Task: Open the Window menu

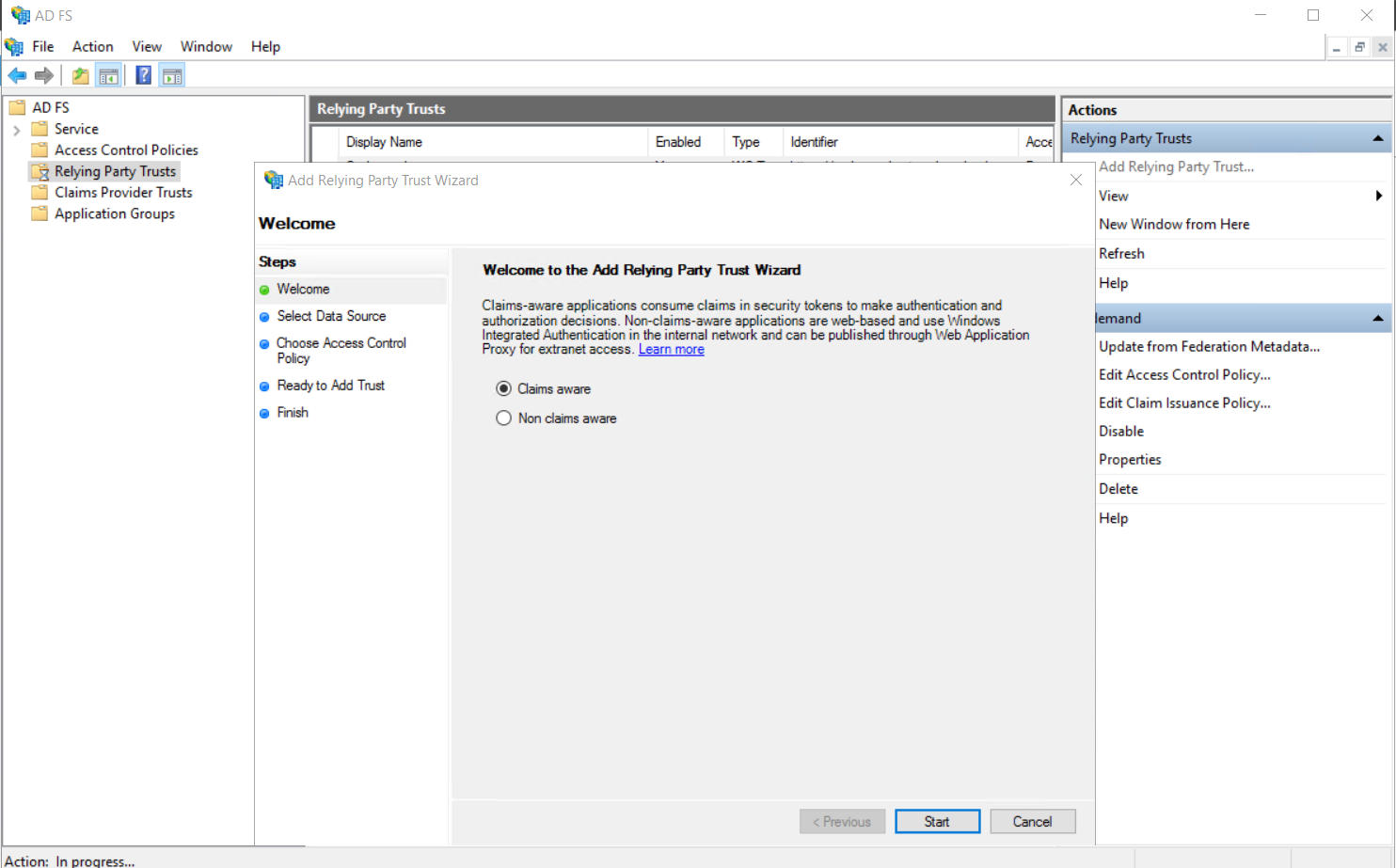Action: pos(206,46)
